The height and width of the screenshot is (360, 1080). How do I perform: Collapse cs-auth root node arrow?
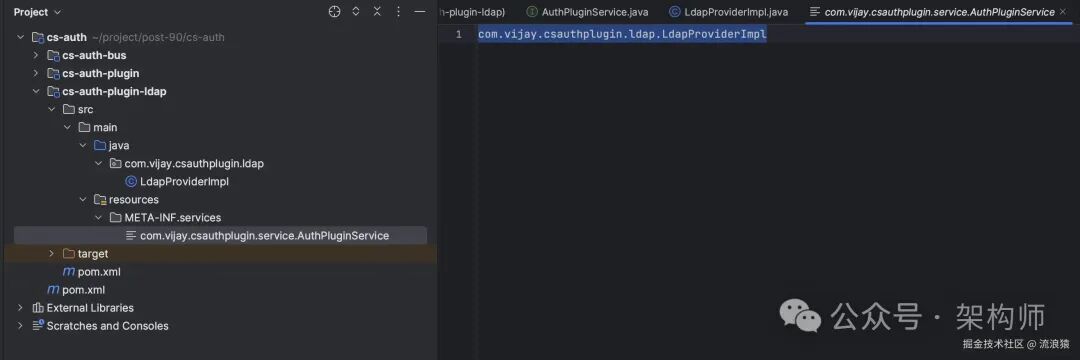[x=20, y=37]
